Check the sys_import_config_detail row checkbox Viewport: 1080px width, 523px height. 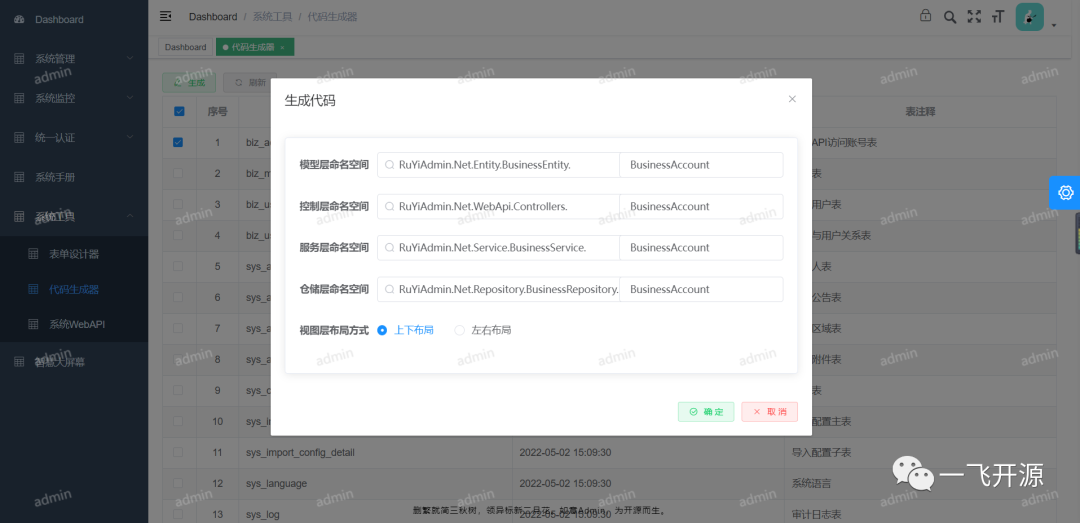tap(178, 452)
